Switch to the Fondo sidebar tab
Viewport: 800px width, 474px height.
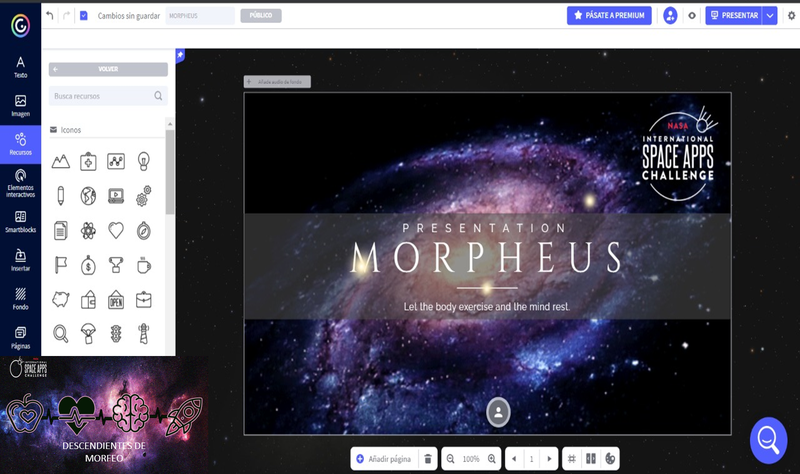[x=20, y=298]
